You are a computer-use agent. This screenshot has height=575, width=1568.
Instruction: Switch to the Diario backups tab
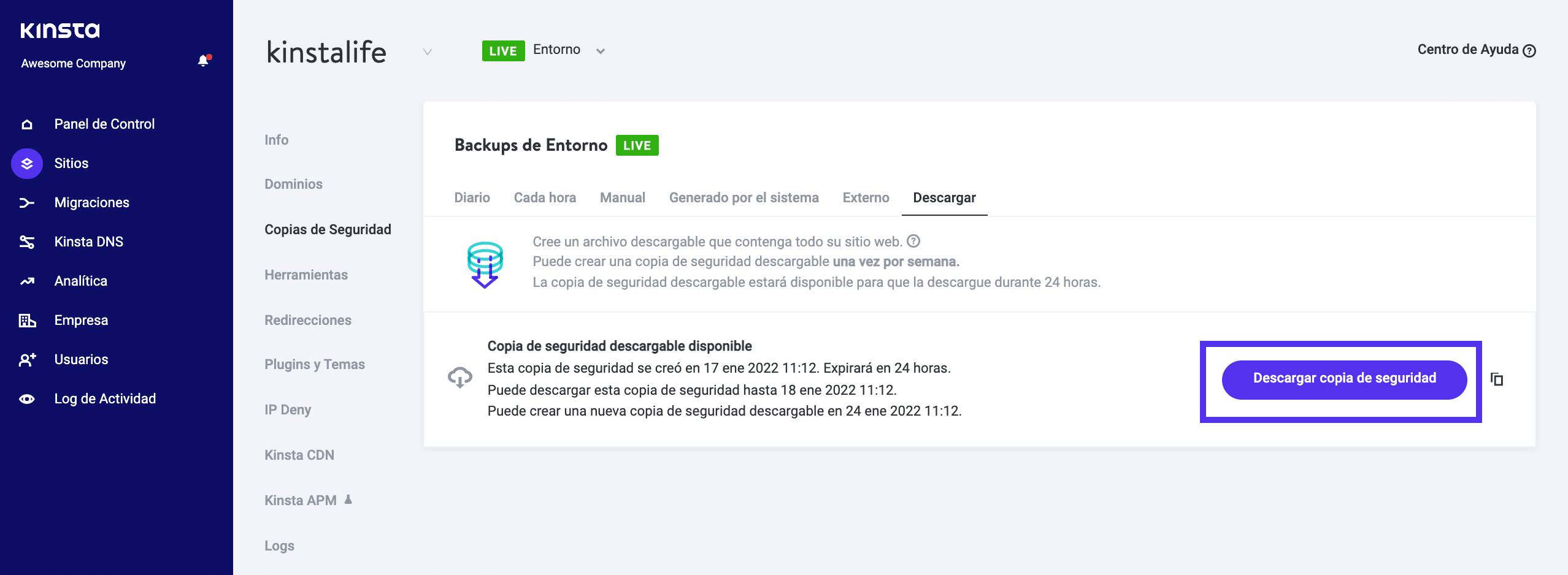[x=472, y=197]
